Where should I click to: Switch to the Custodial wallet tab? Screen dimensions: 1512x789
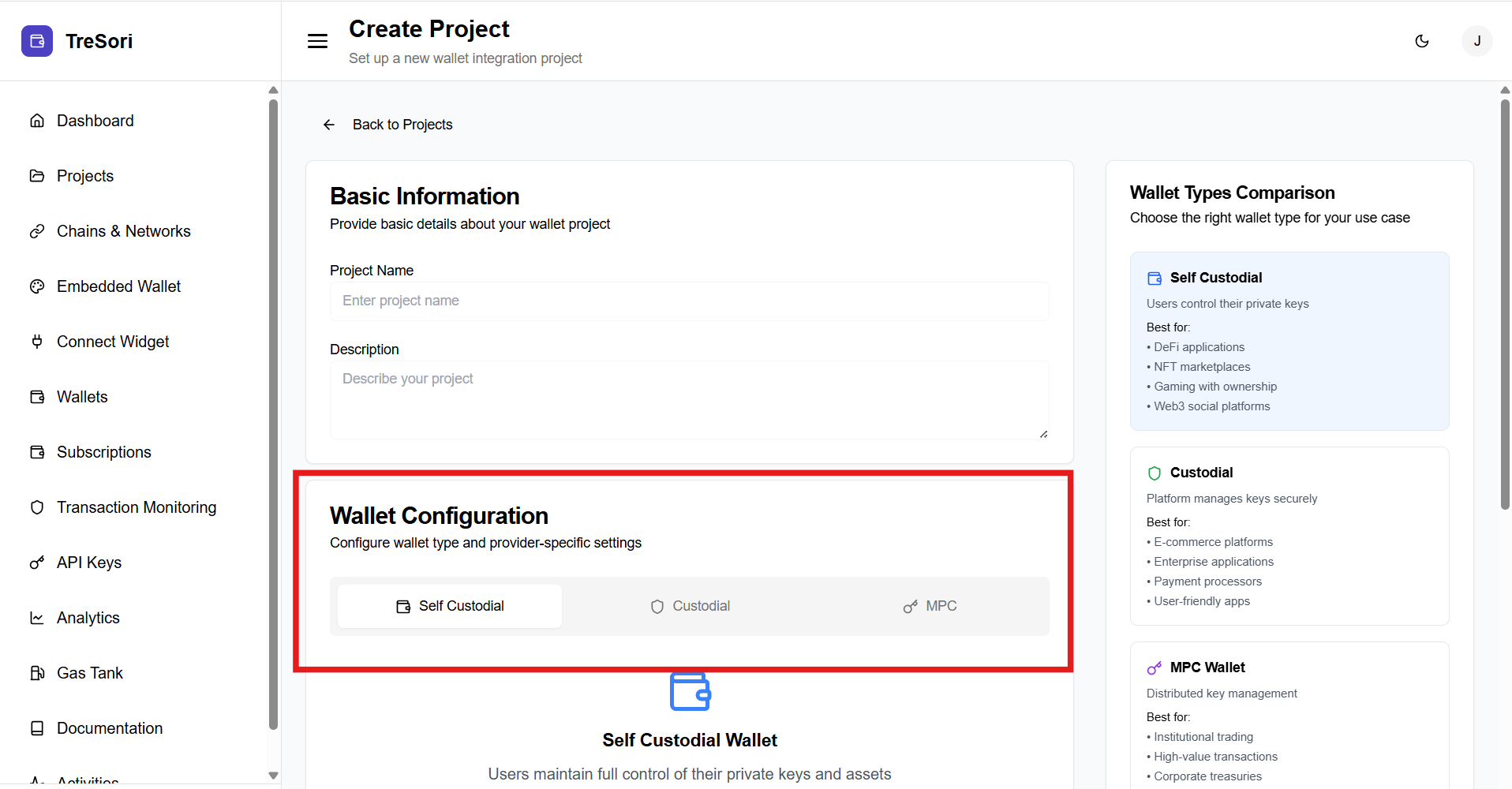click(690, 606)
